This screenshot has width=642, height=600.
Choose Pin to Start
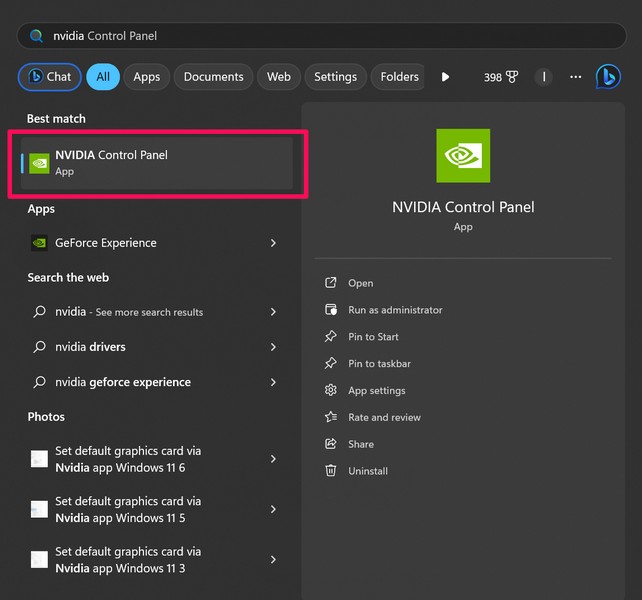[x=373, y=337]
